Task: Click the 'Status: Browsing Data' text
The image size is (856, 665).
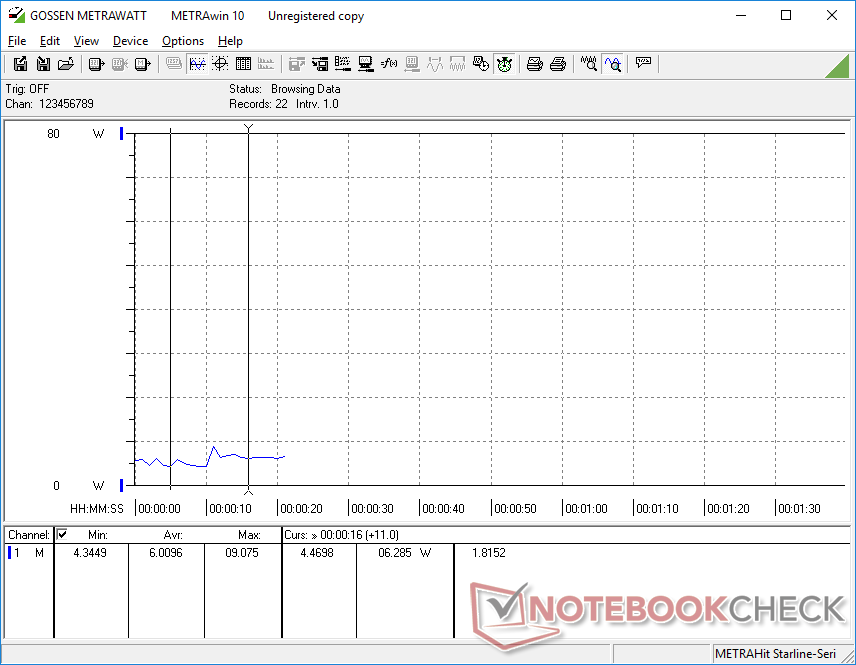Action: (284, 88)
